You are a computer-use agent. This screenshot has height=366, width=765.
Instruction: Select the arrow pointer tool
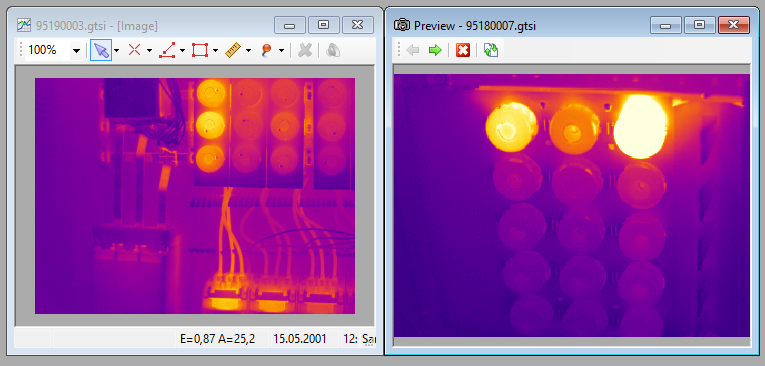click(x=101, y=50)
